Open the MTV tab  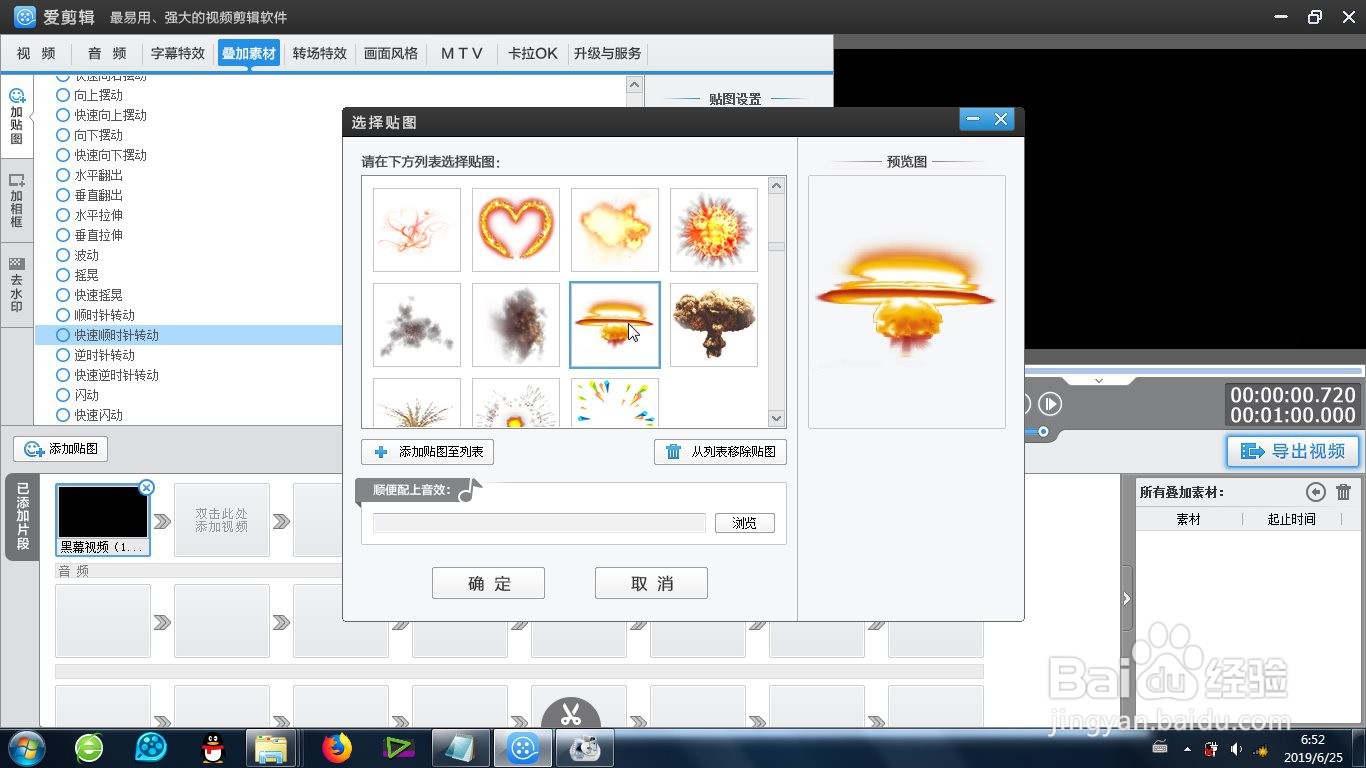(462, 54)
